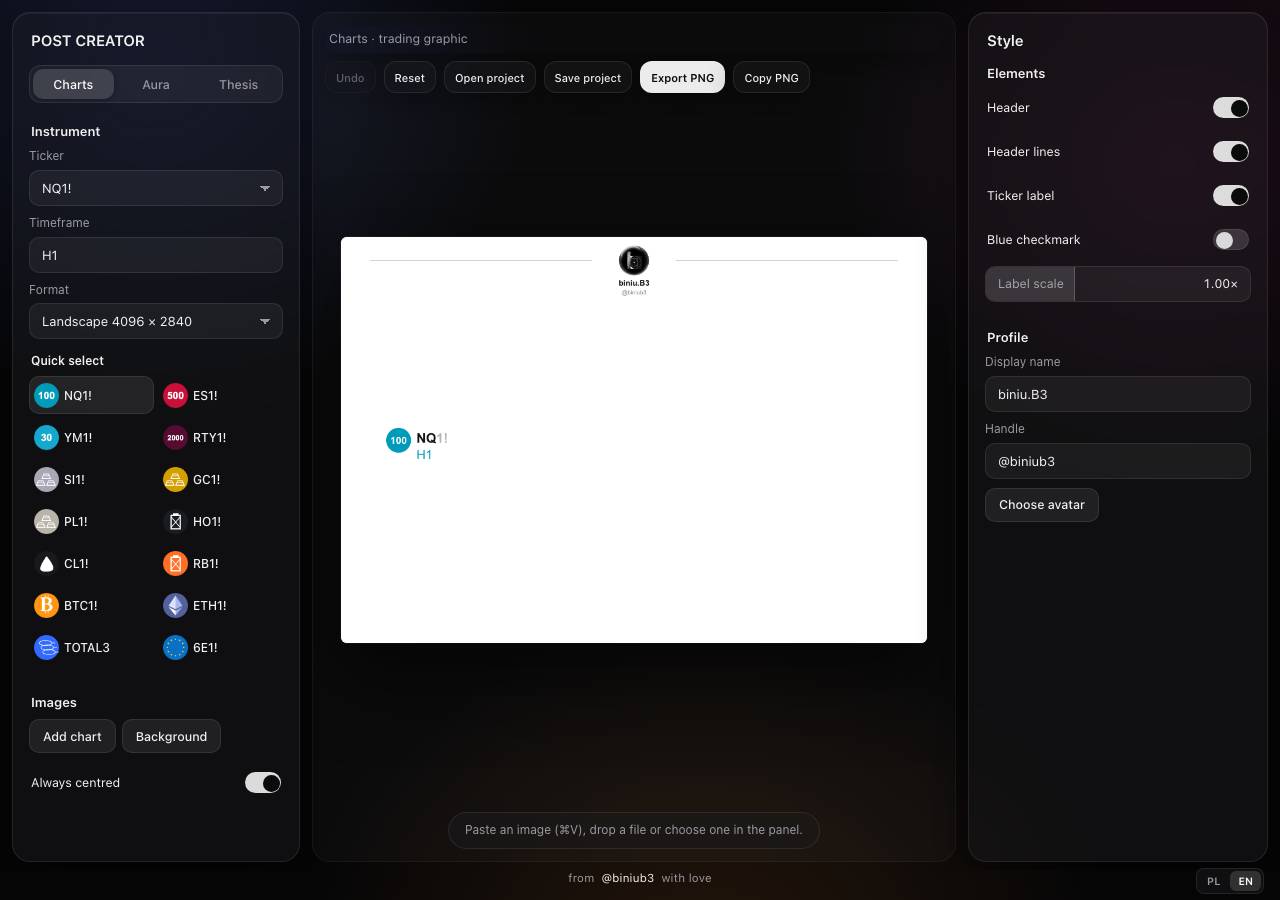Click the Timeframe field showing H1

pos(156,255)
